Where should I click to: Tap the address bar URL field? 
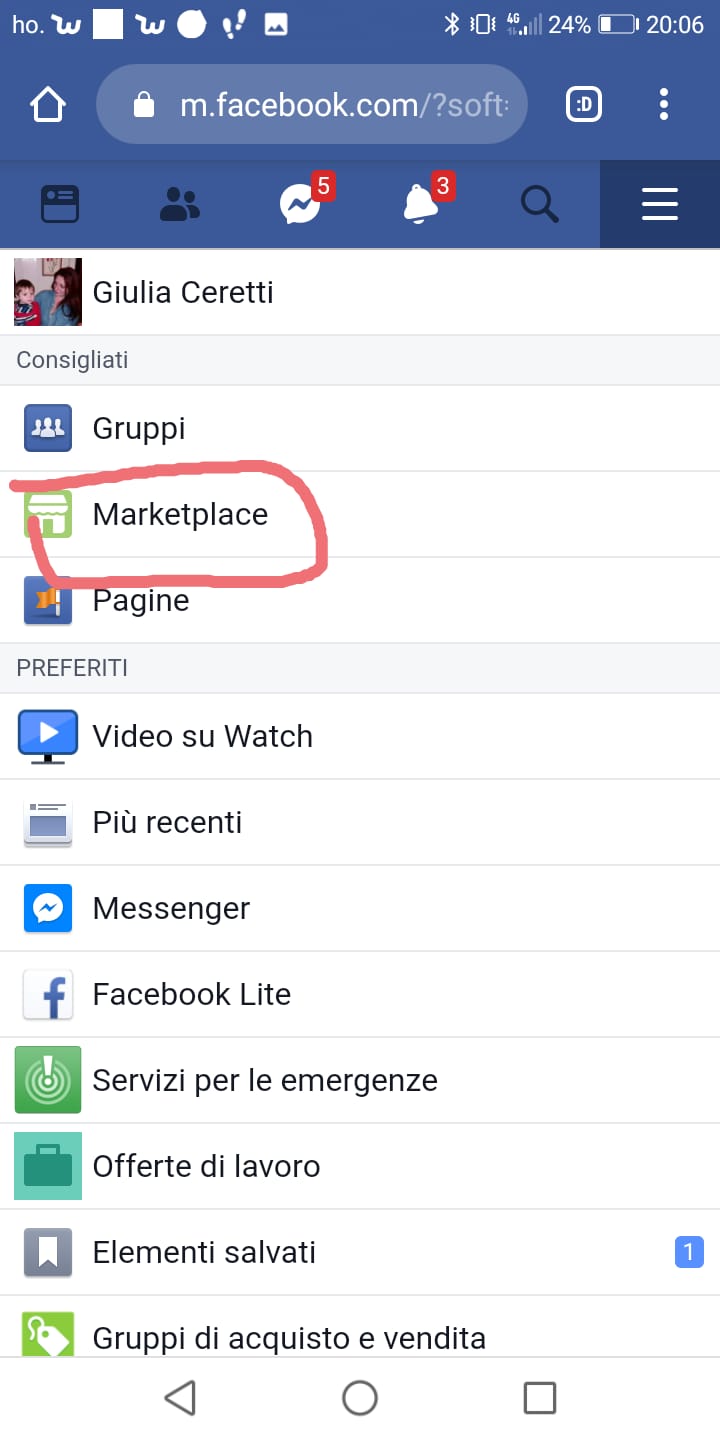pyautogui.click(x=312, y=104)
